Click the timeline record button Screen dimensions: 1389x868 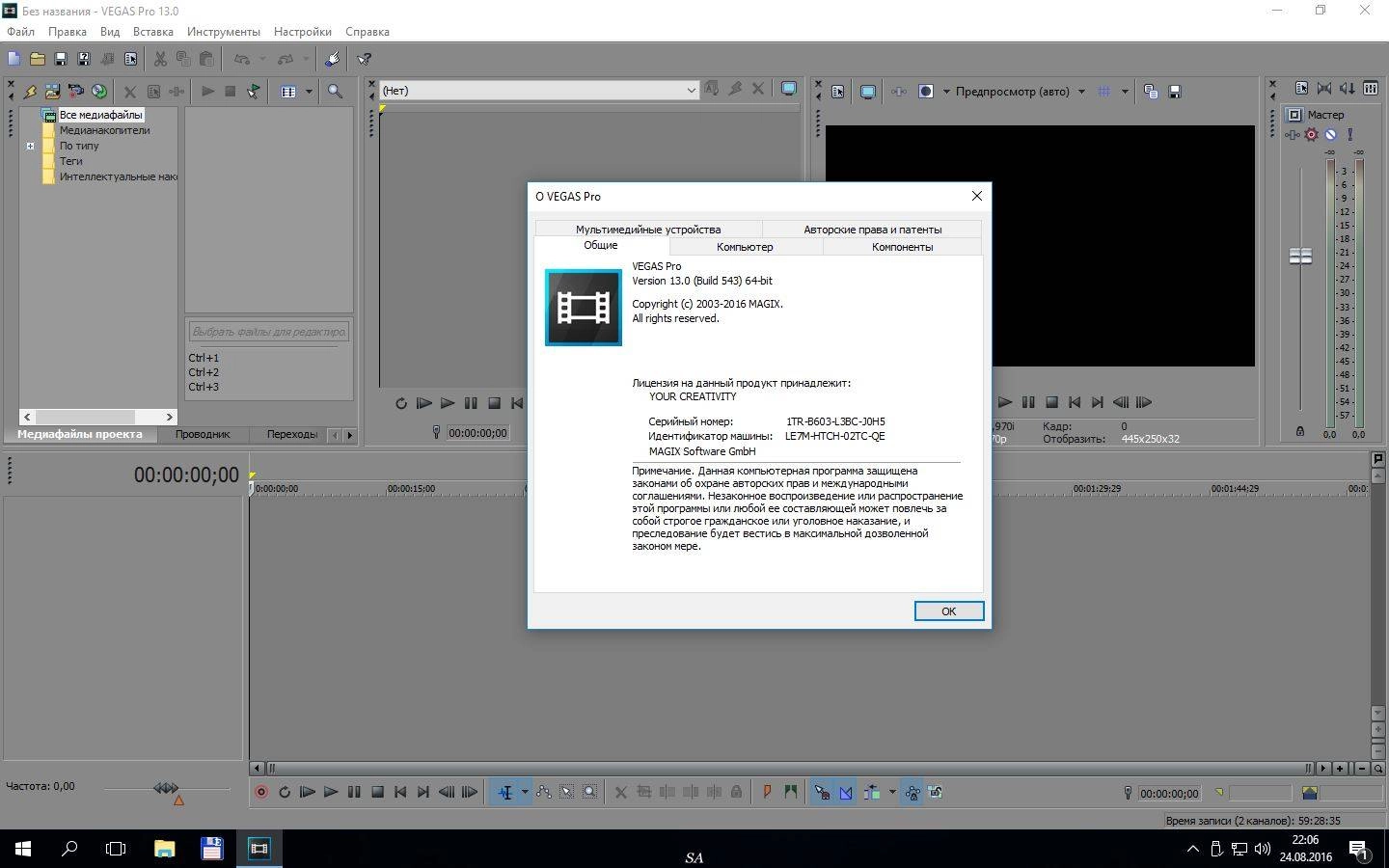(261, 792)
